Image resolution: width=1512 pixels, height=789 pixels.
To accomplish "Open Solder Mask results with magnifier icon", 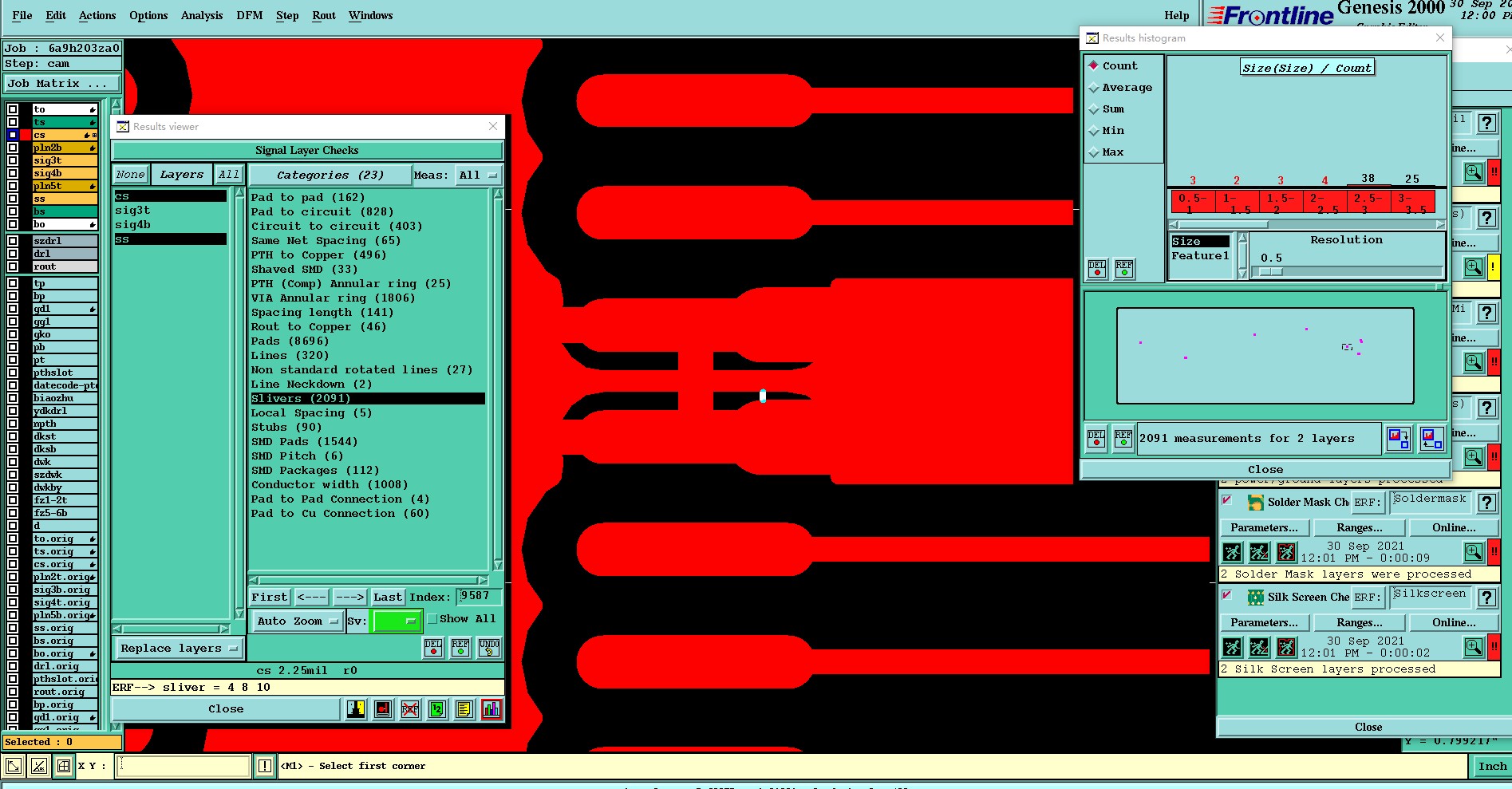I will (x=1474, y=552).
